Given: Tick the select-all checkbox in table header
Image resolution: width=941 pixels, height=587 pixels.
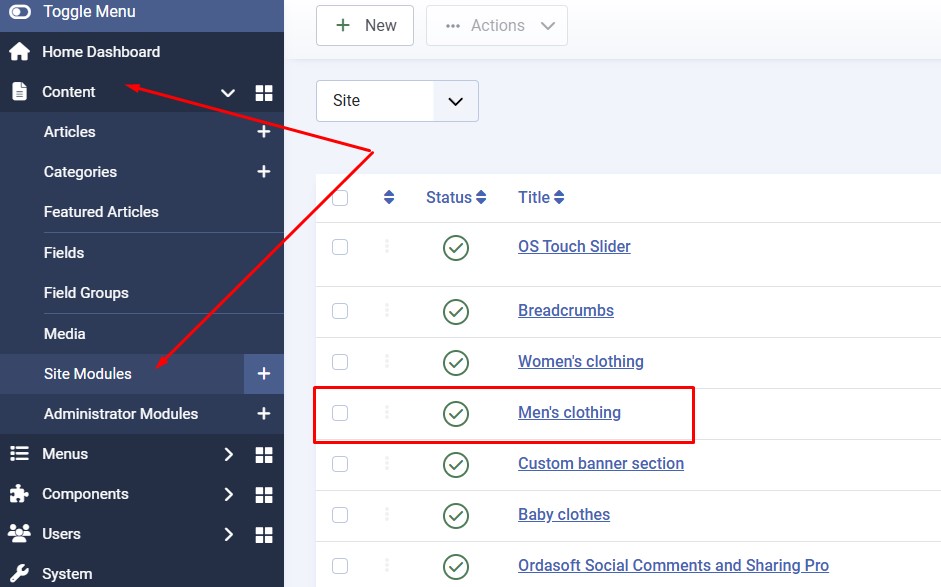Looking at the screenshot, I should point(340,198).
